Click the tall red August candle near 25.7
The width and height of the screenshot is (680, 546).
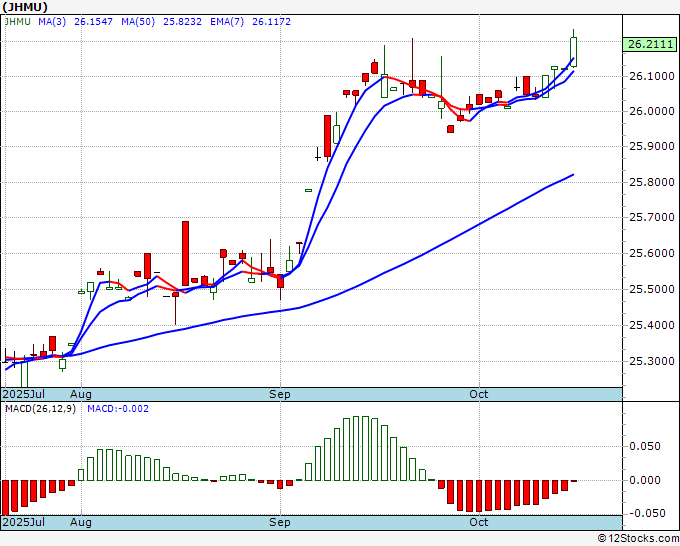(x=185, y=254)
